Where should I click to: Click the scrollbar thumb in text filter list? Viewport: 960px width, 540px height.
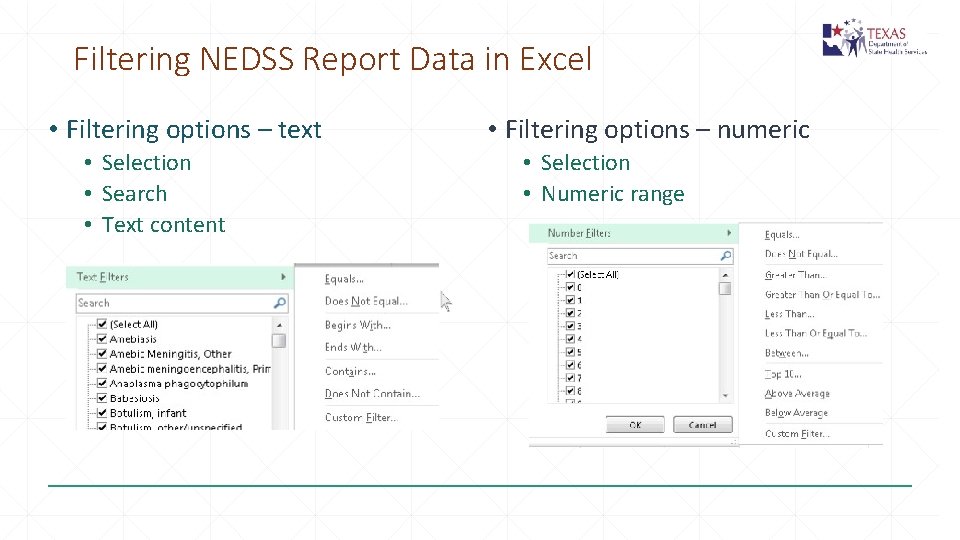(279, 340)
